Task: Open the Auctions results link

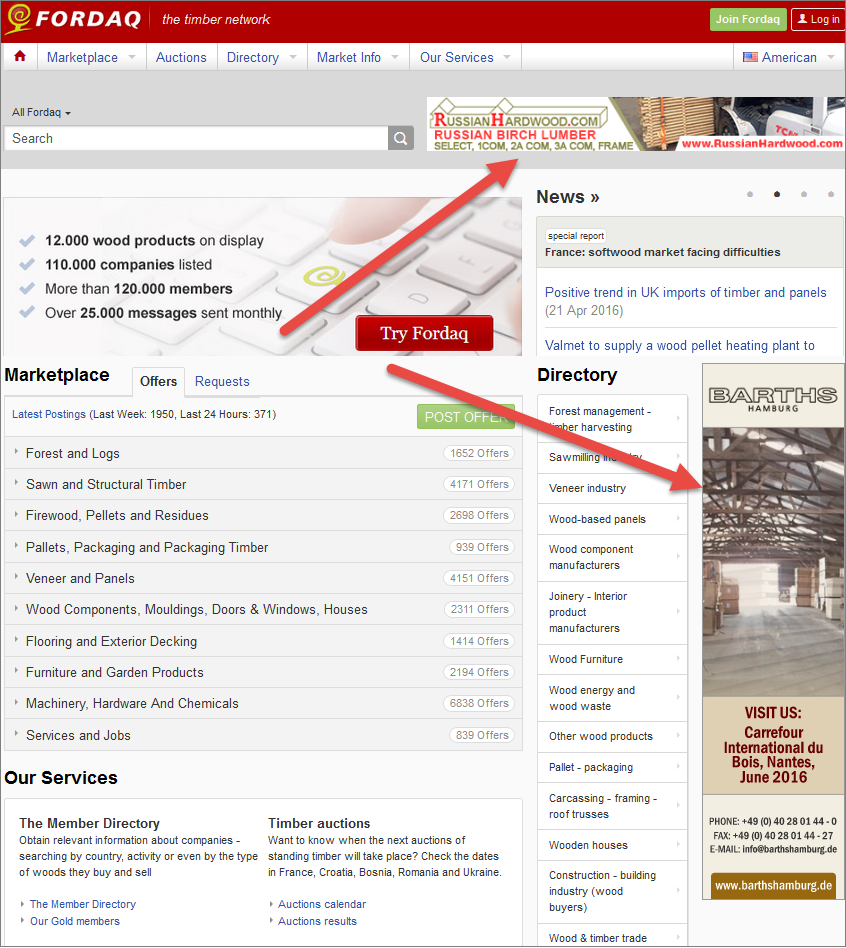Action: [317, 921]
